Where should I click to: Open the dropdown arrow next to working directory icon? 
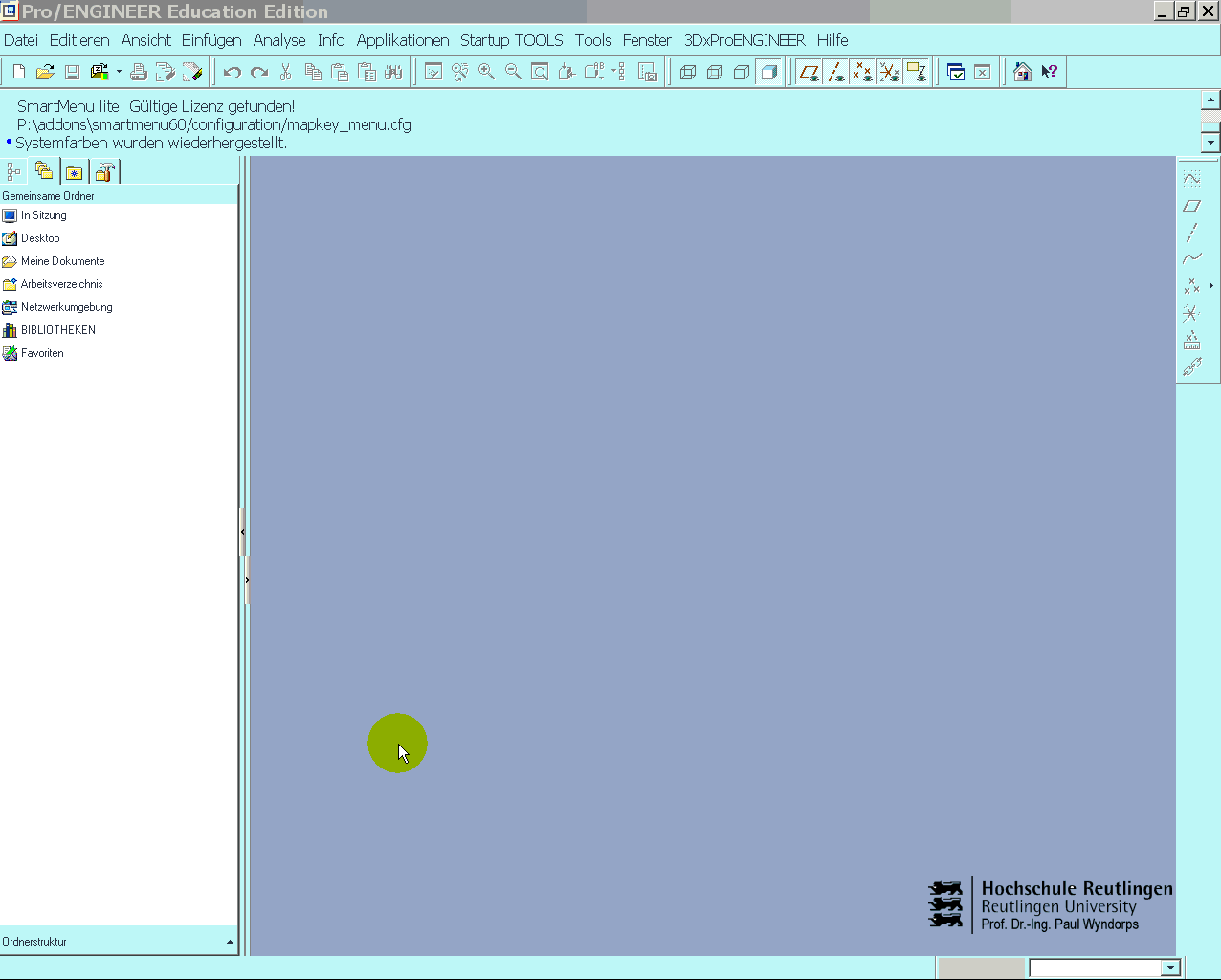[119, 72]
